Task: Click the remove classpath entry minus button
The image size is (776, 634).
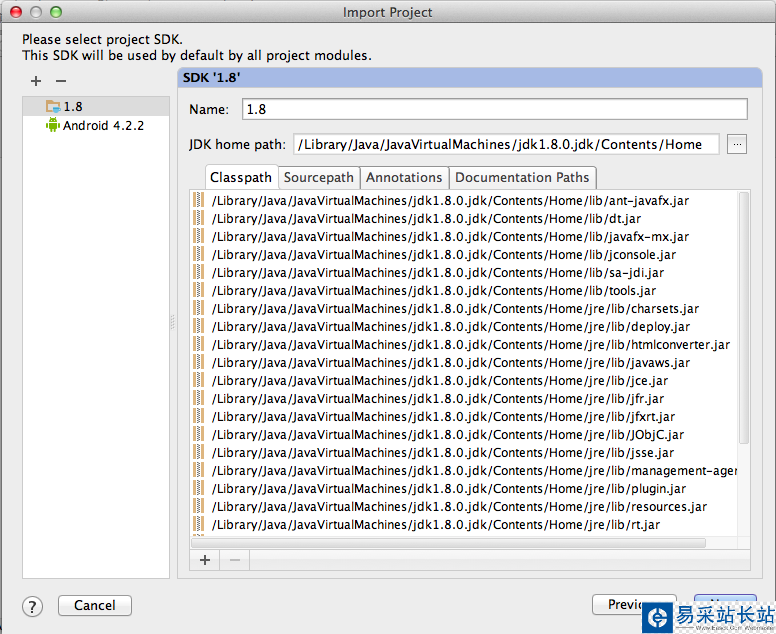Action: [x=235, y=560]
